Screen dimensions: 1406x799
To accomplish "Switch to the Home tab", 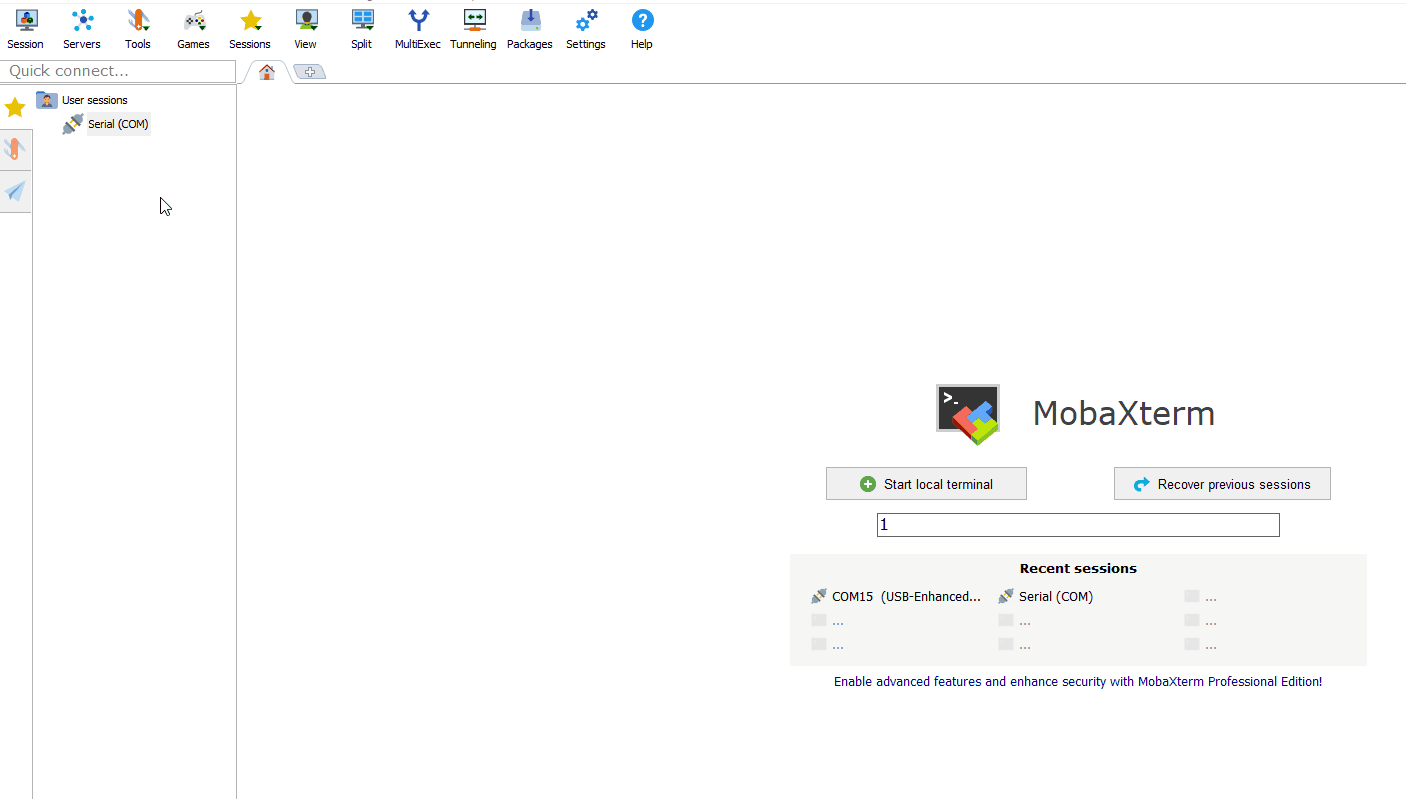I will pyautogui.click(x=267, y=72).
